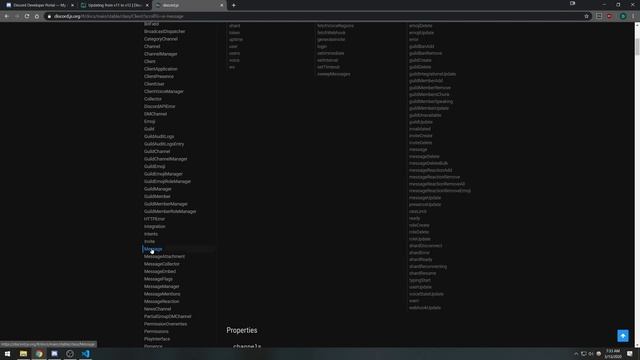This screenshot has width=640, height=360.
Task: Click the browser home icon
Action: 37,16
